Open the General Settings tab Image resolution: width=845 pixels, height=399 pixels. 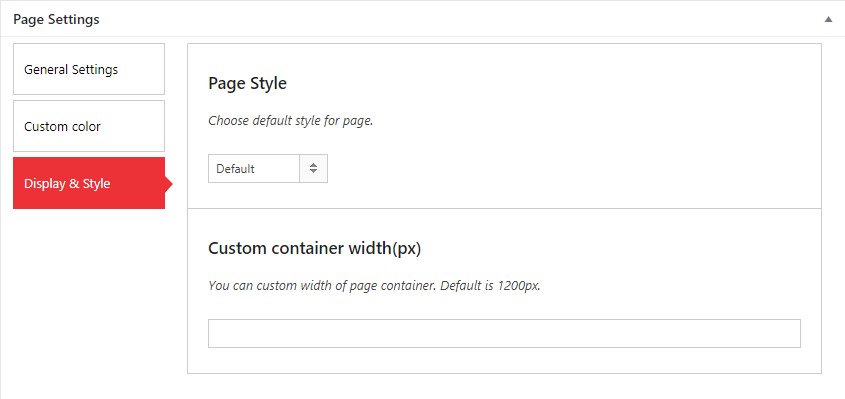[x=89, y=69]
